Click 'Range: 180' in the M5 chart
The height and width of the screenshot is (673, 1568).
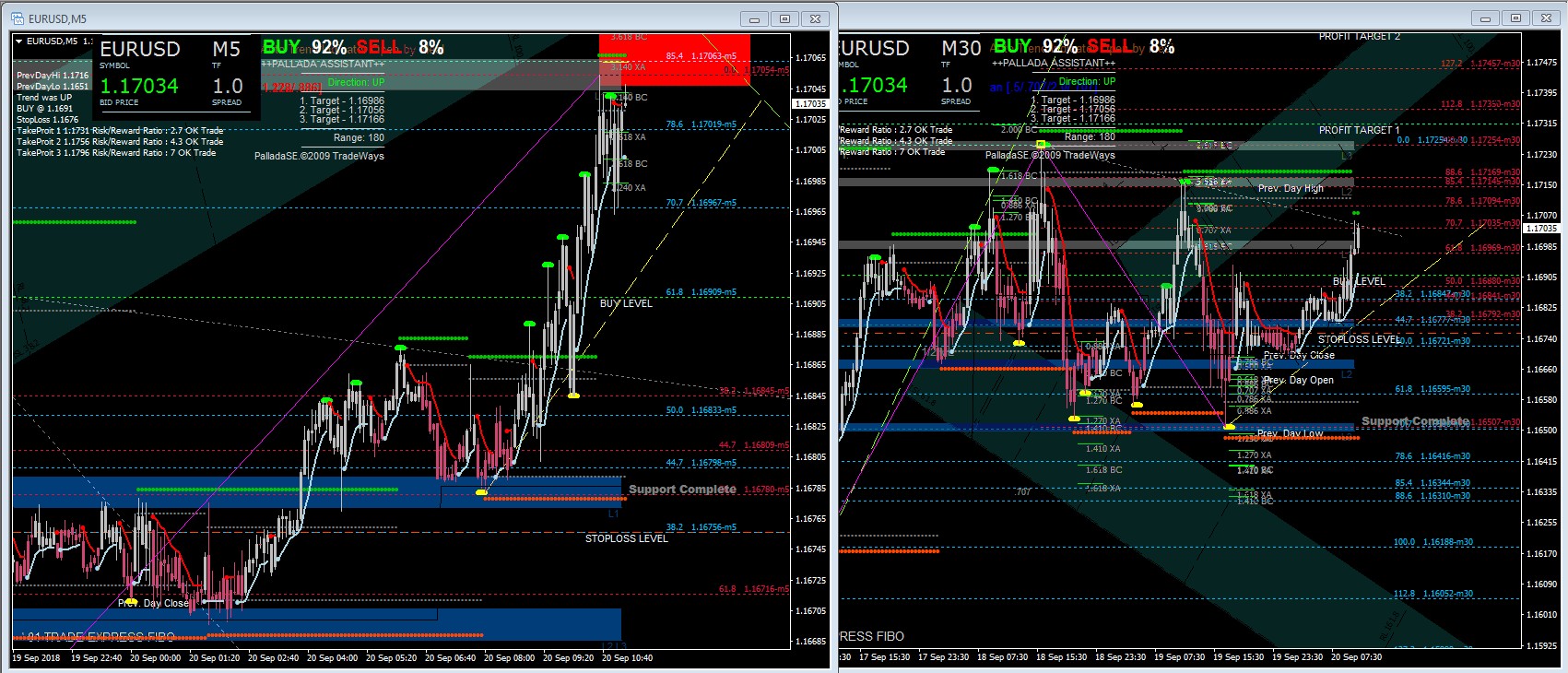[x=359, y=137]
